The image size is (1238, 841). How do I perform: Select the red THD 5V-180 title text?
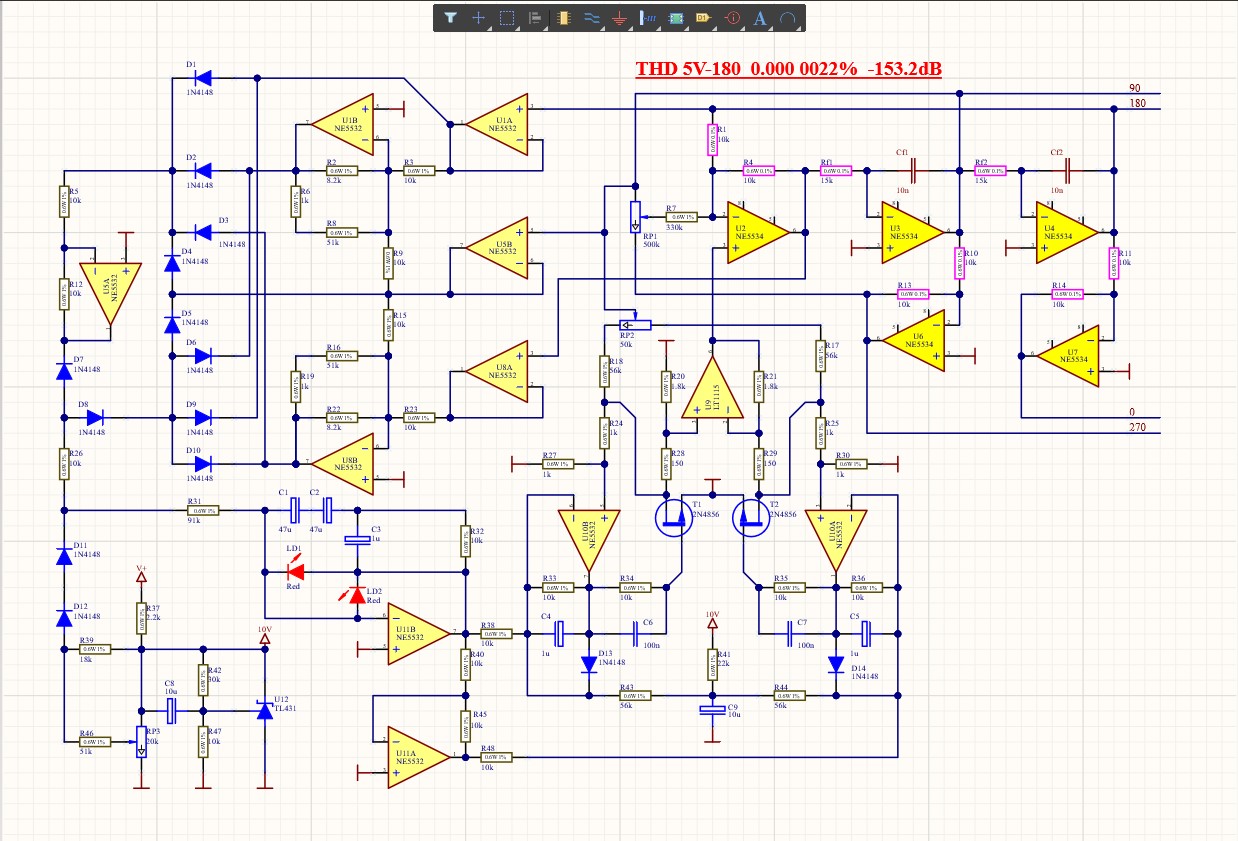788,69
